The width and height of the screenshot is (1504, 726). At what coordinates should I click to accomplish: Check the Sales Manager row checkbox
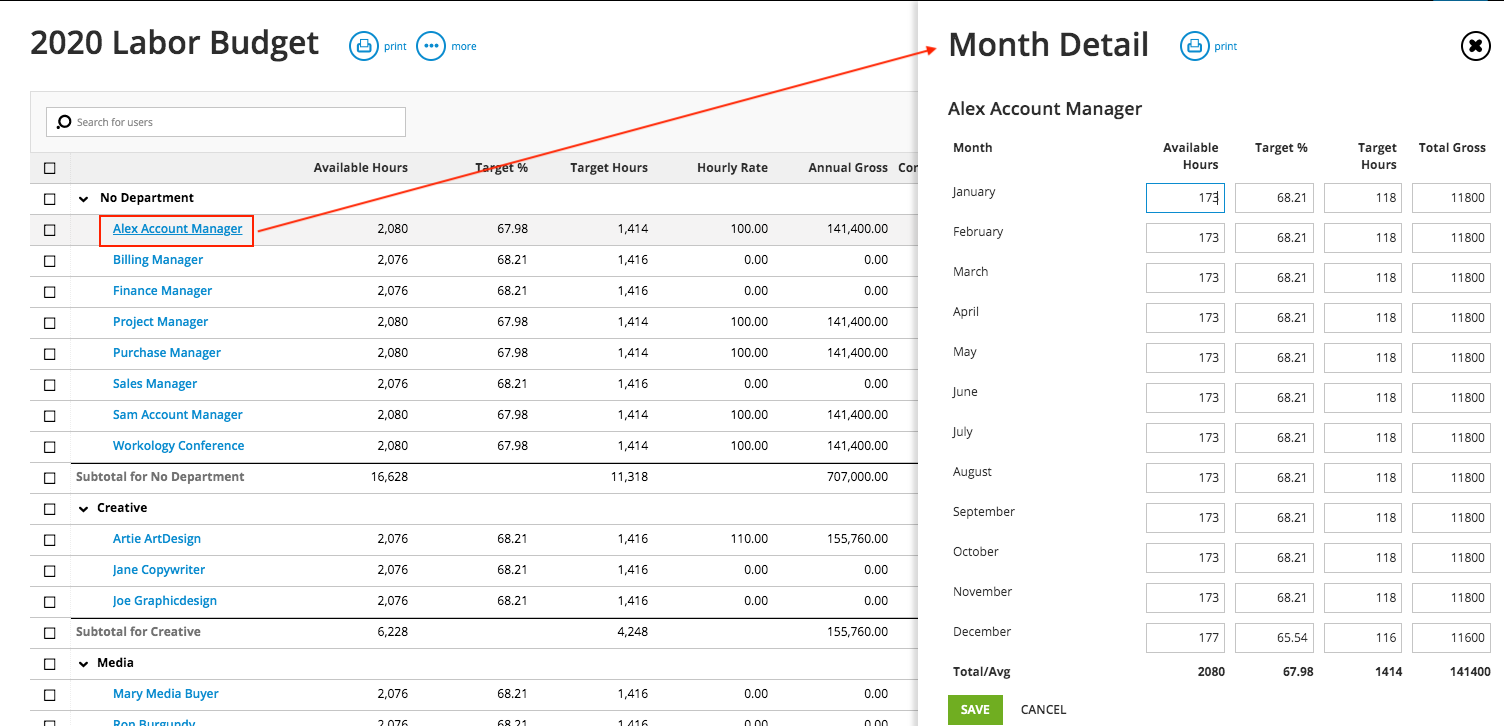(50, 385)
